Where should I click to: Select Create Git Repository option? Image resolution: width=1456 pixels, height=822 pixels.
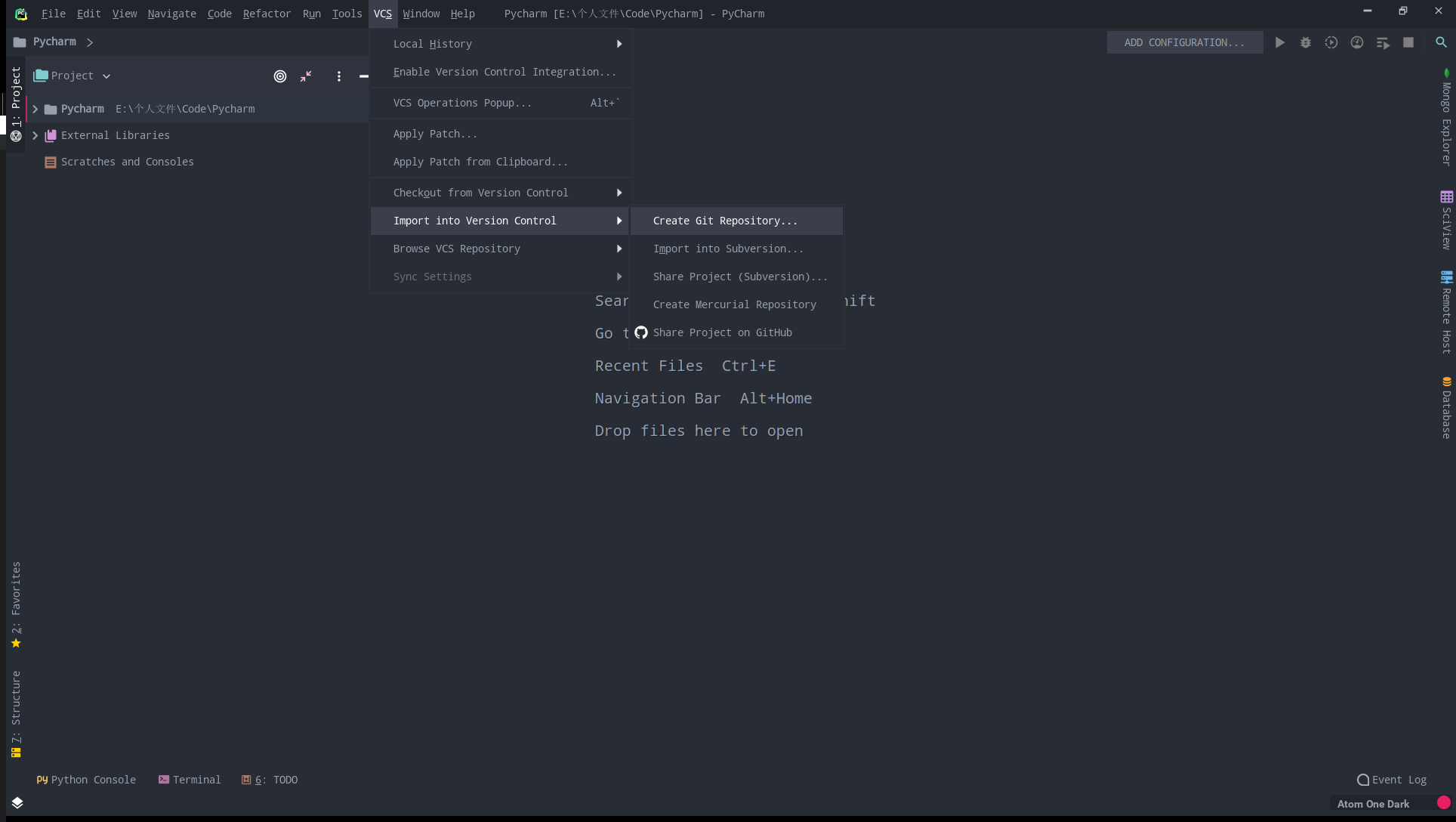[x=736, y=221]
